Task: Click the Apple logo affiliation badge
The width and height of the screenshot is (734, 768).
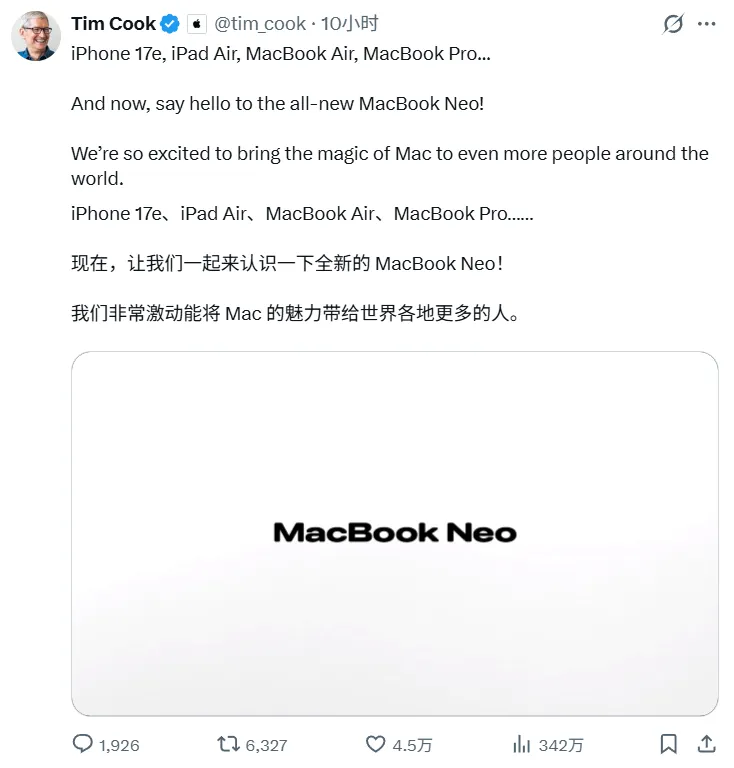Action: (197, 24)
